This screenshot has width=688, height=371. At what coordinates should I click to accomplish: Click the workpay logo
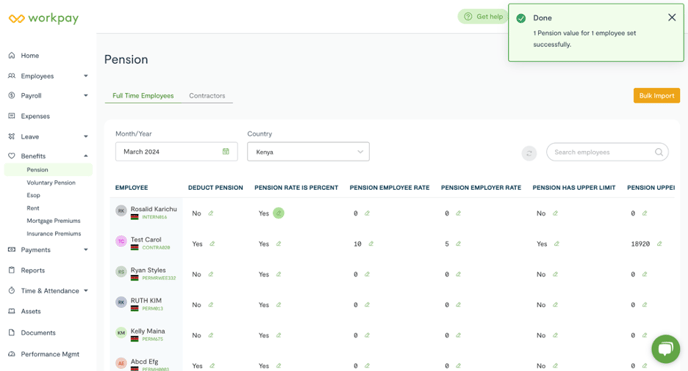[x=43, y=18]
